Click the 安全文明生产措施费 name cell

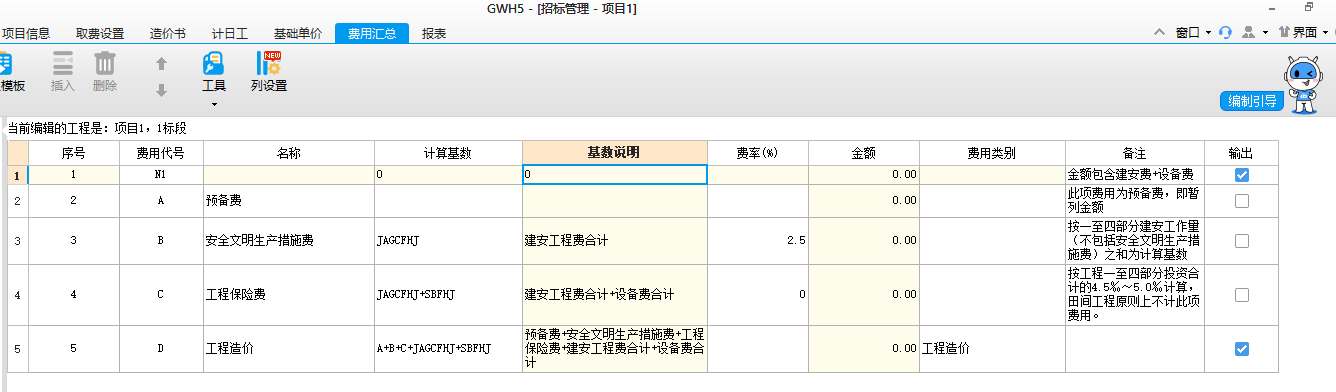pyautogui.click(x=288, y=241)
